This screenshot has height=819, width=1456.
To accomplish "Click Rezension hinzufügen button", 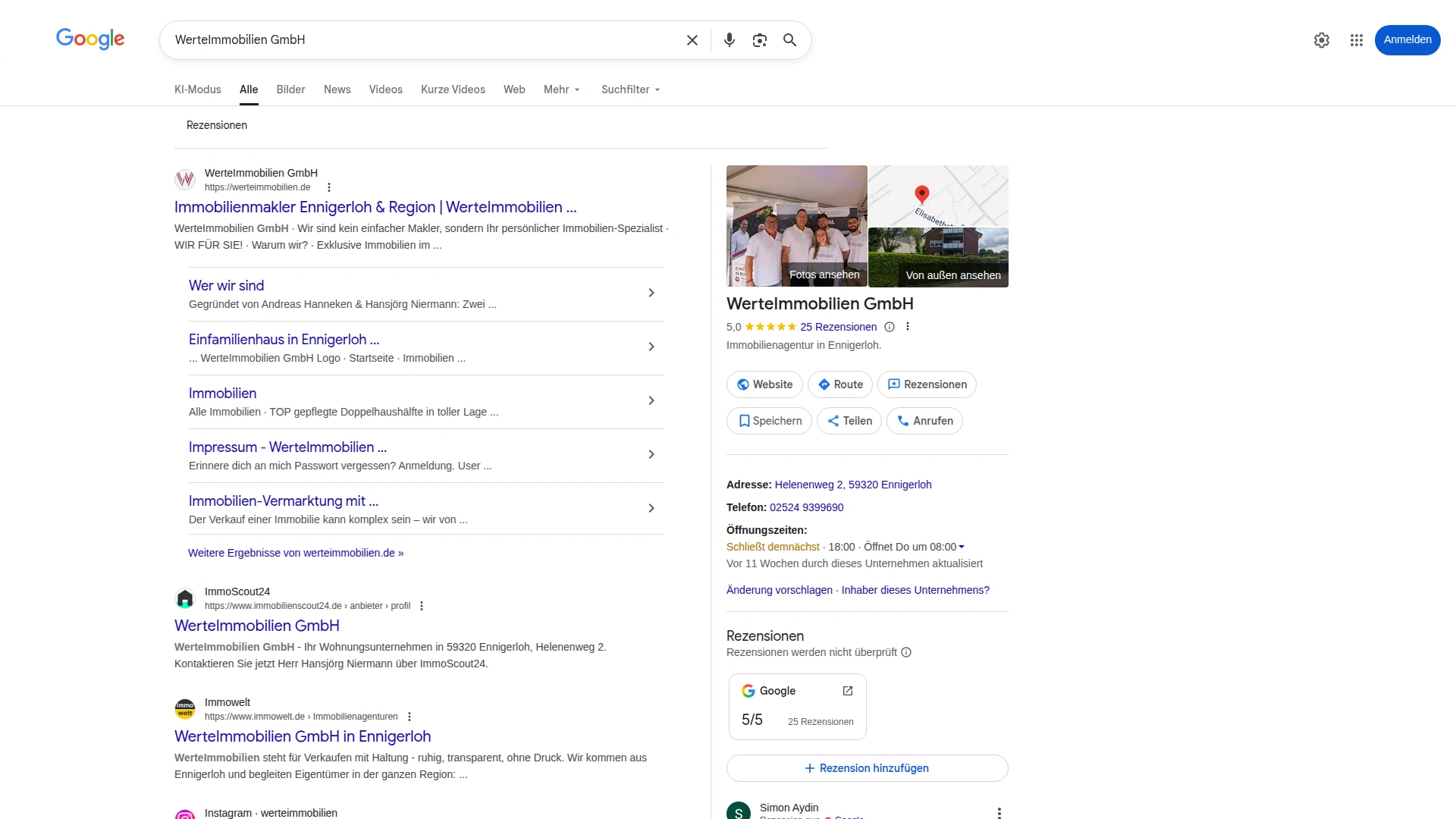I will (867, 768).
